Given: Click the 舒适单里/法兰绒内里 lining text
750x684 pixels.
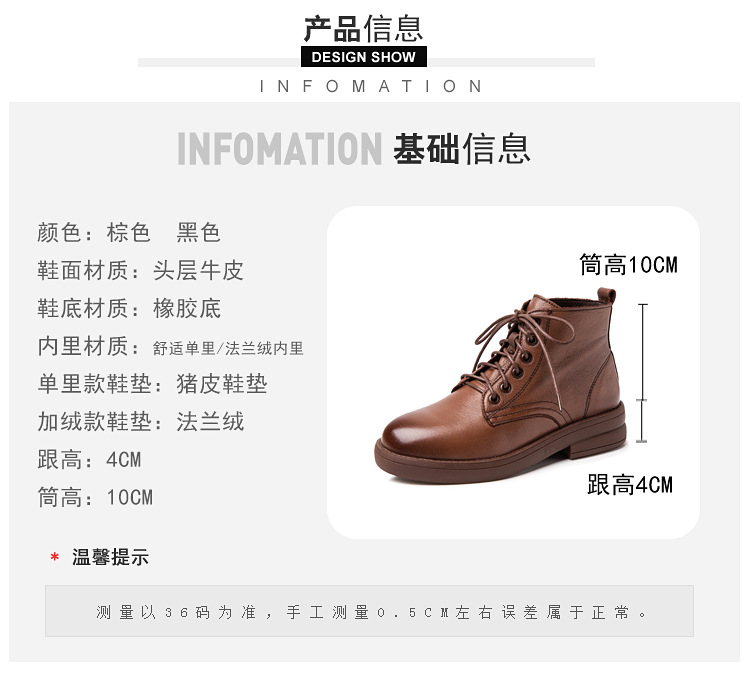Looking at the screenshot, I should coord(228,348).
